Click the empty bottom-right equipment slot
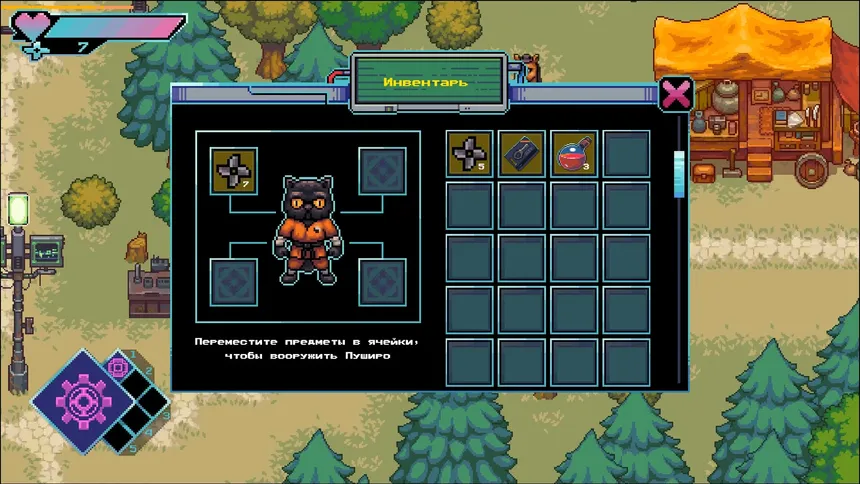 [382, 282]
